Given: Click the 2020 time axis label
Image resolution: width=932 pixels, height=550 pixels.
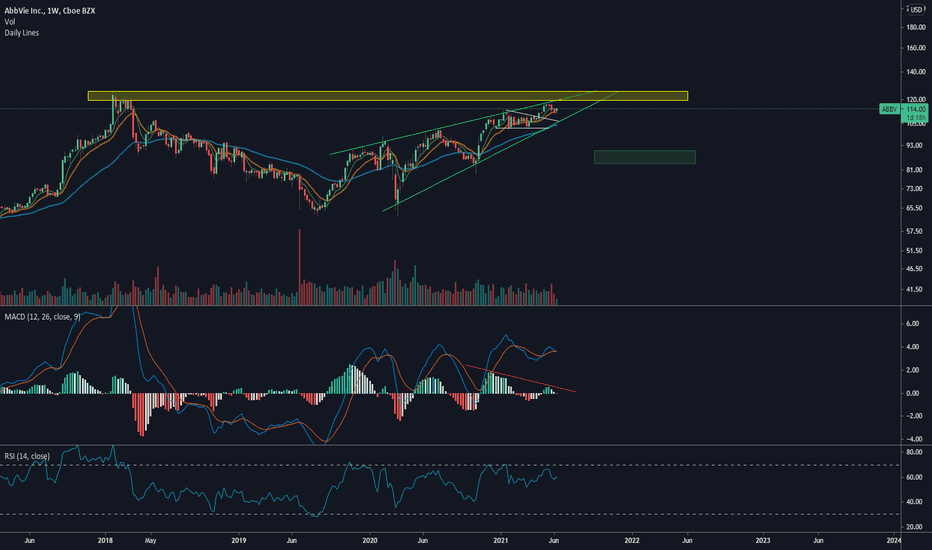Looking at the screenshot, I should 370,541.
